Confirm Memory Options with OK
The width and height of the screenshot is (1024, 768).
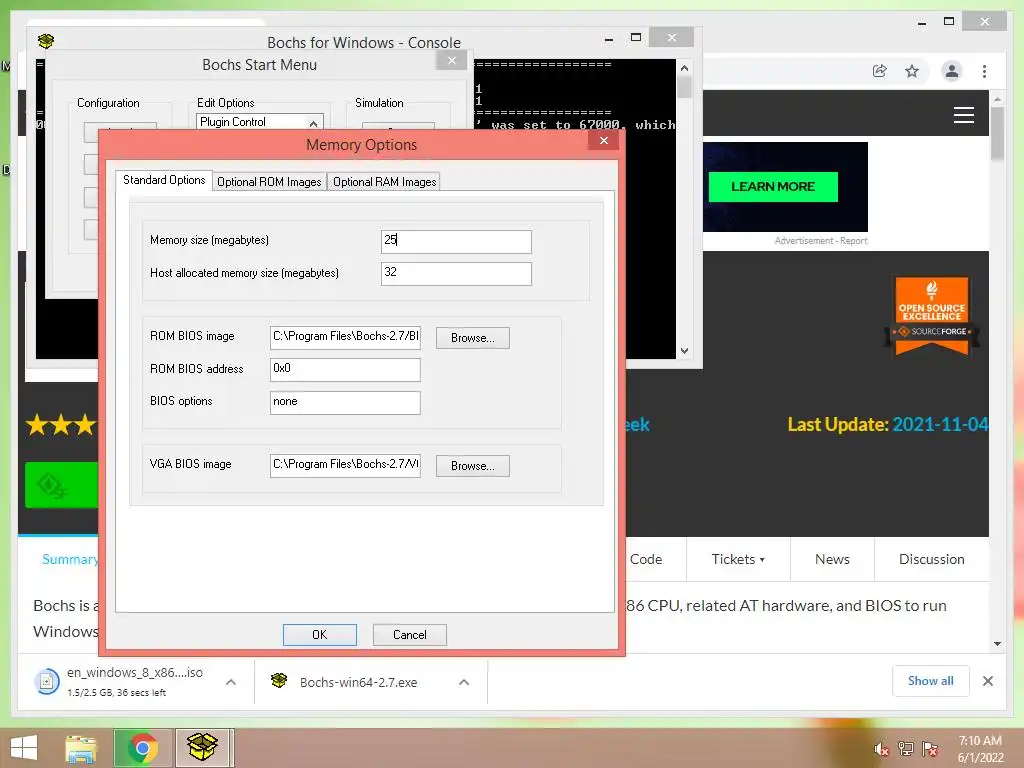coord(319,635)
